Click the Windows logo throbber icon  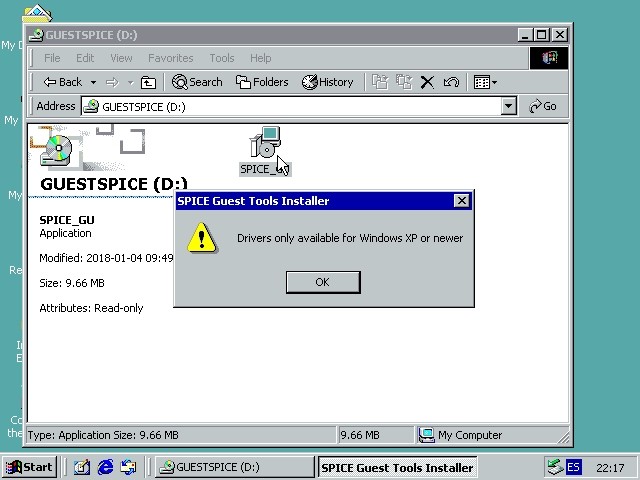[549, 58]
